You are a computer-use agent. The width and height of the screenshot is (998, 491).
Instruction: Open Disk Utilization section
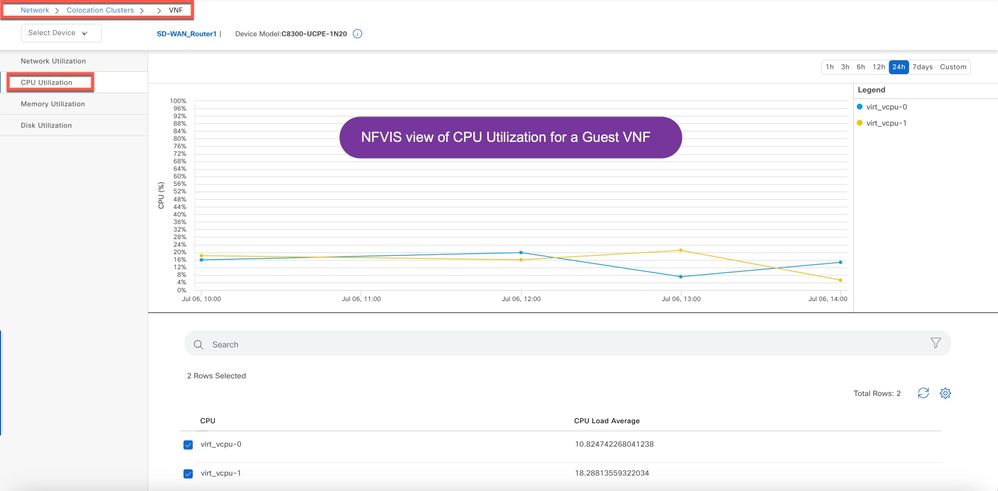pyautogui.click(x=74, y=125)
